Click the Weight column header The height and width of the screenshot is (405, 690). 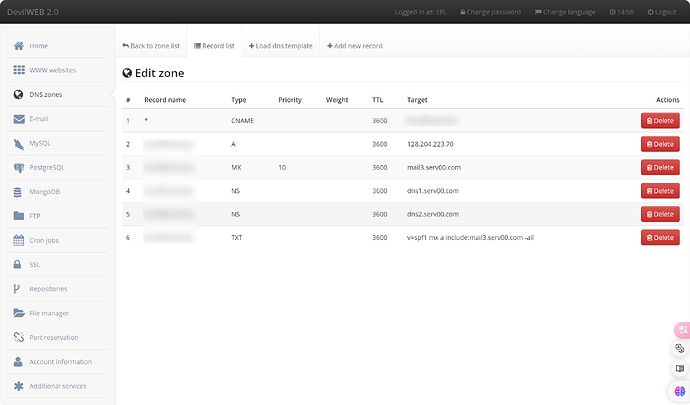pyautogui.click(x=337, y=100)
